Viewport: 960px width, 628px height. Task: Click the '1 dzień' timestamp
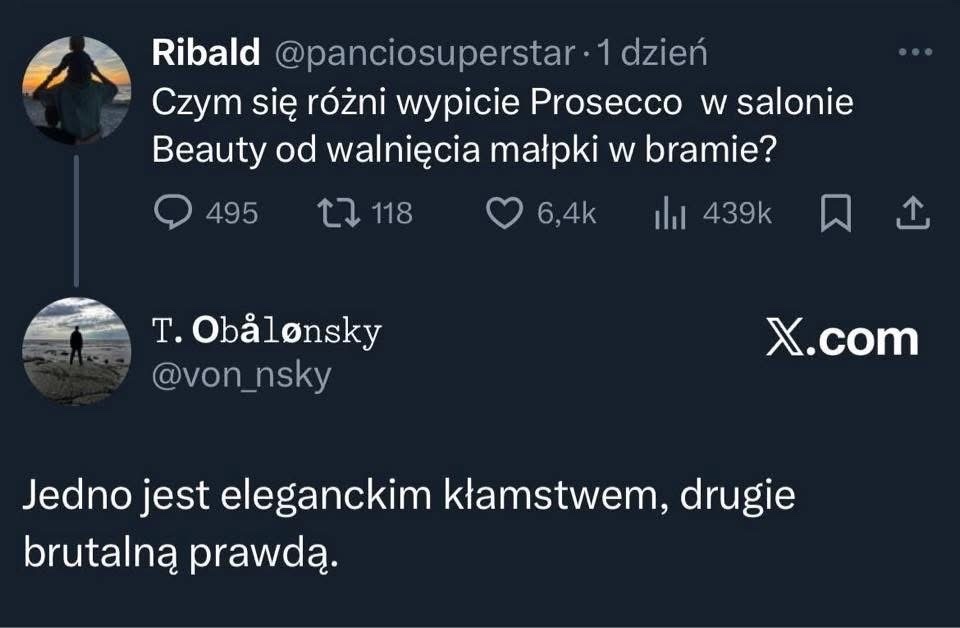pos(652,54)
